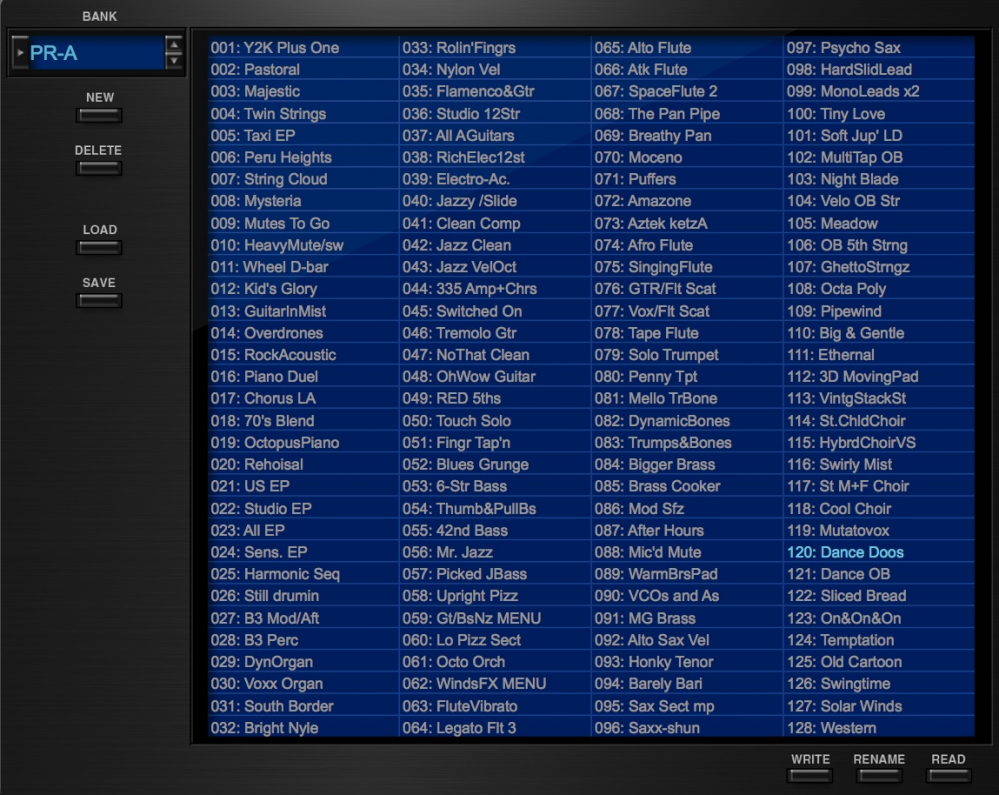Viewport: 999px width, 795px height.
Task: Step bank down with the down arrow
Action: (x=174, y=61)
